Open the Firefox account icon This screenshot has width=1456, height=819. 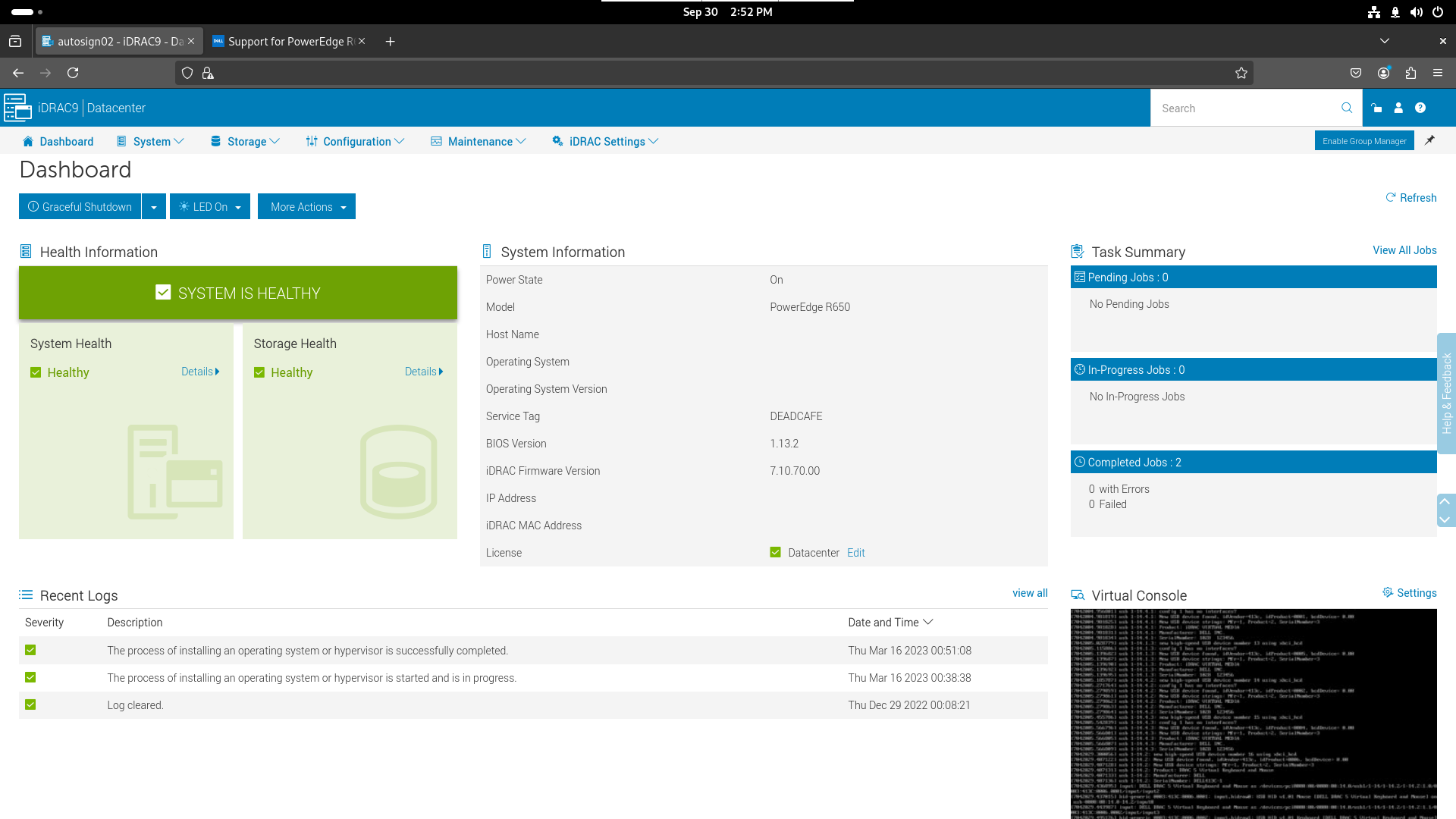(x=1384, y=73)
